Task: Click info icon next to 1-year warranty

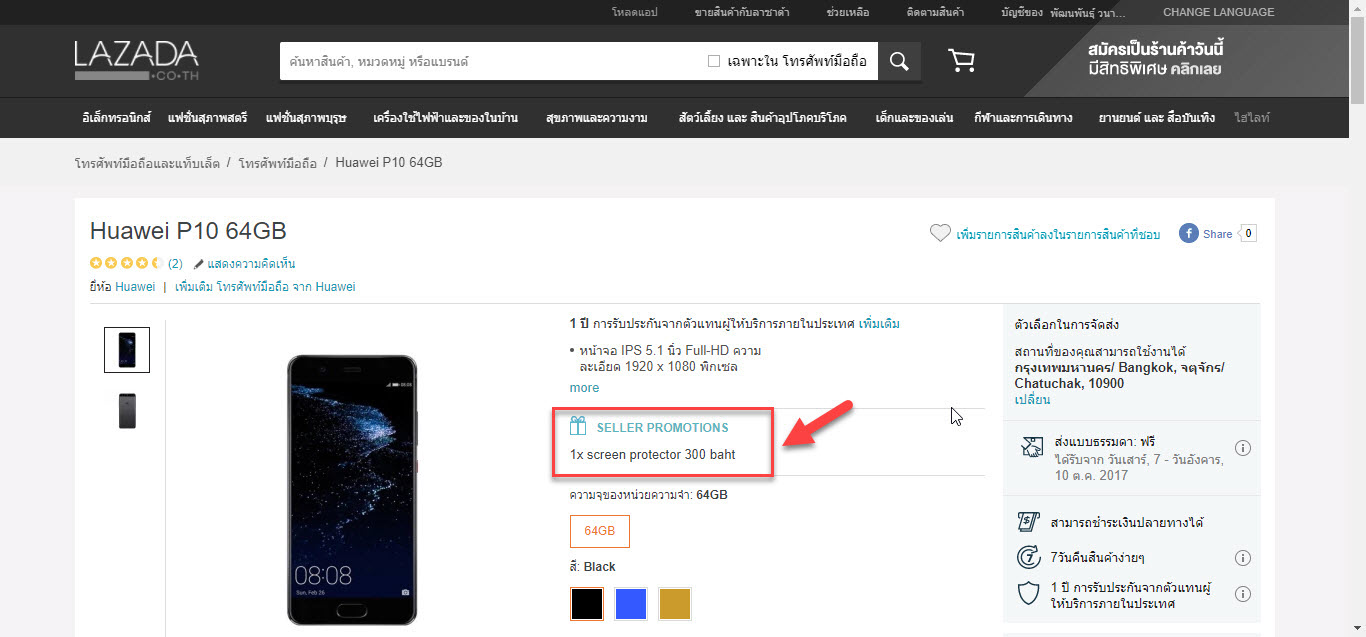Action: pos(1243,594)
